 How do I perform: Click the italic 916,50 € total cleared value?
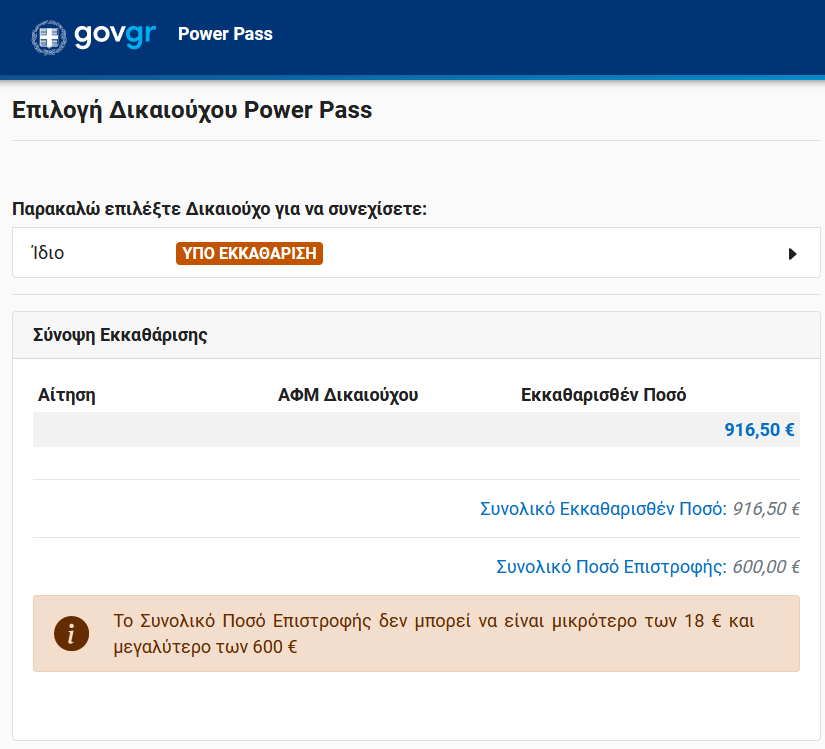click(766, 509)
